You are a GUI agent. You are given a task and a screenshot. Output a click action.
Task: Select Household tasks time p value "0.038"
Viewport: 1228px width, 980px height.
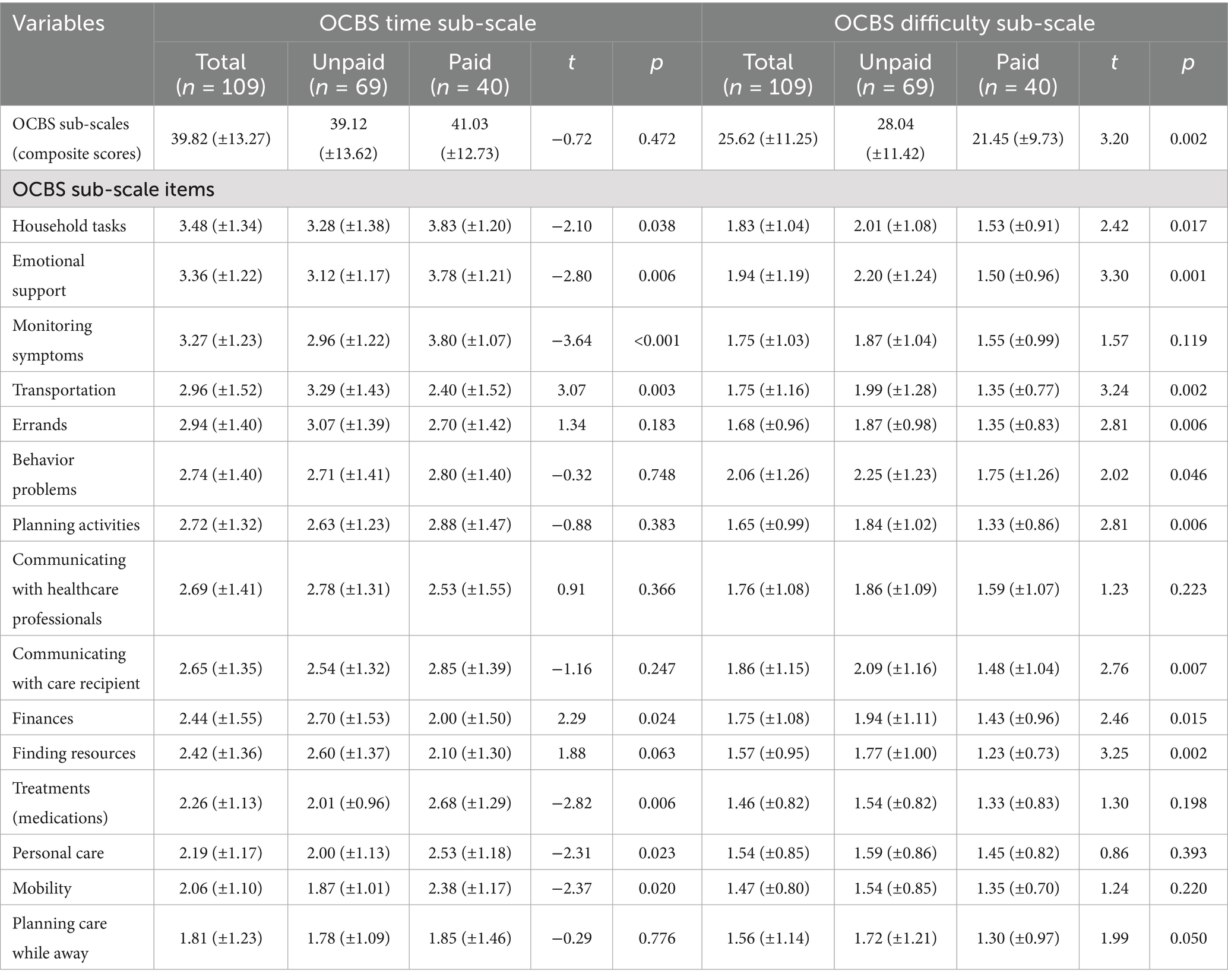click(x=657, y=226)
